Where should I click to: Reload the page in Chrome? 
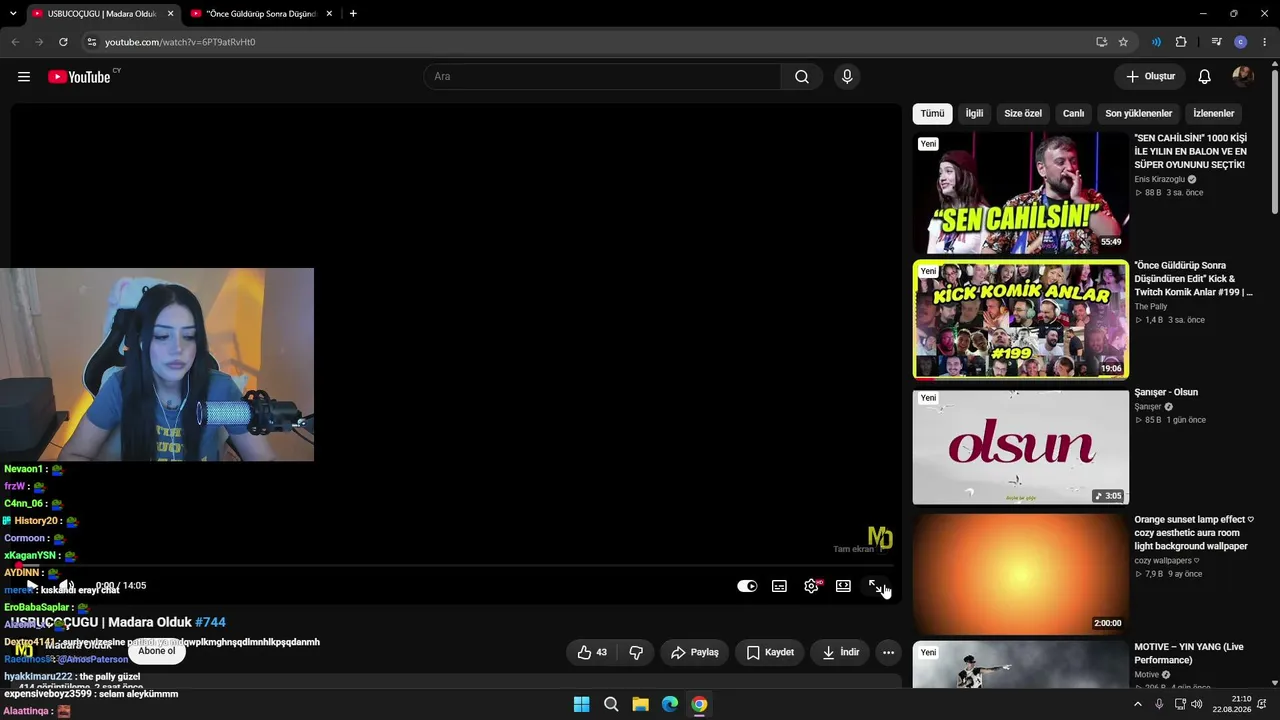point(63,42)
